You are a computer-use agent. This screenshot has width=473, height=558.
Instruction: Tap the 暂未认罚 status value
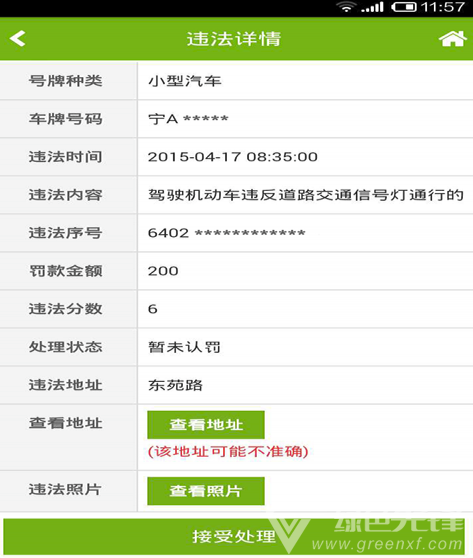point(184,347)
